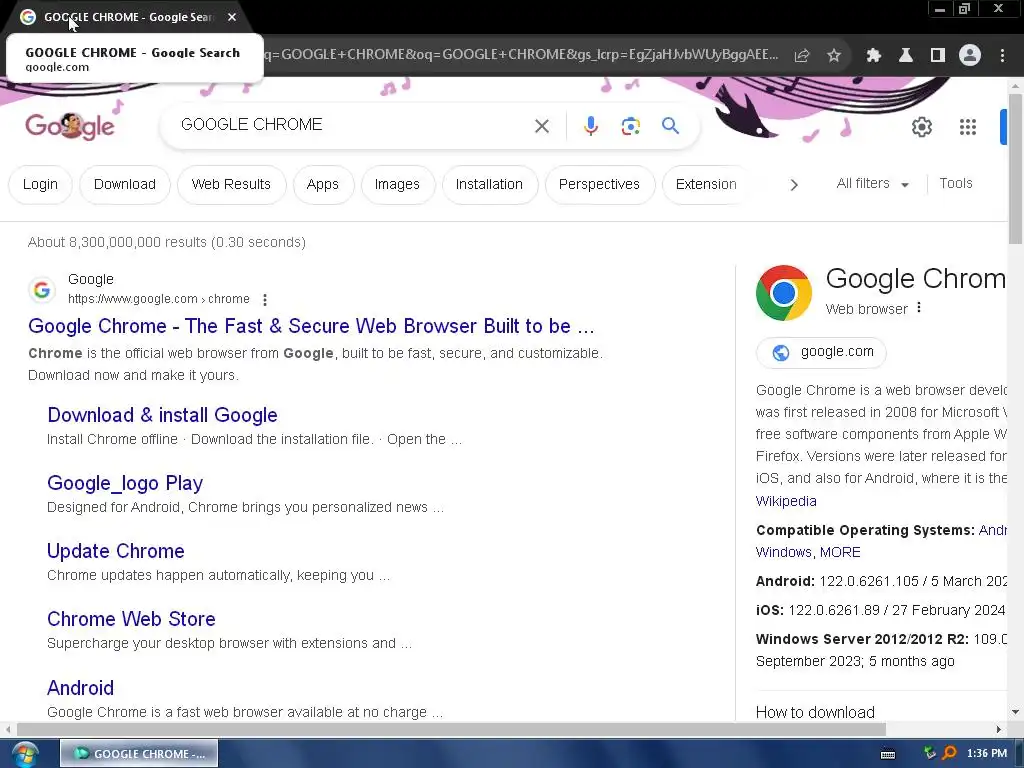This screenshot has width=1024, height=768.
Task: Click the horizontal scrollbar thumb
Action: tap(451, 729)
